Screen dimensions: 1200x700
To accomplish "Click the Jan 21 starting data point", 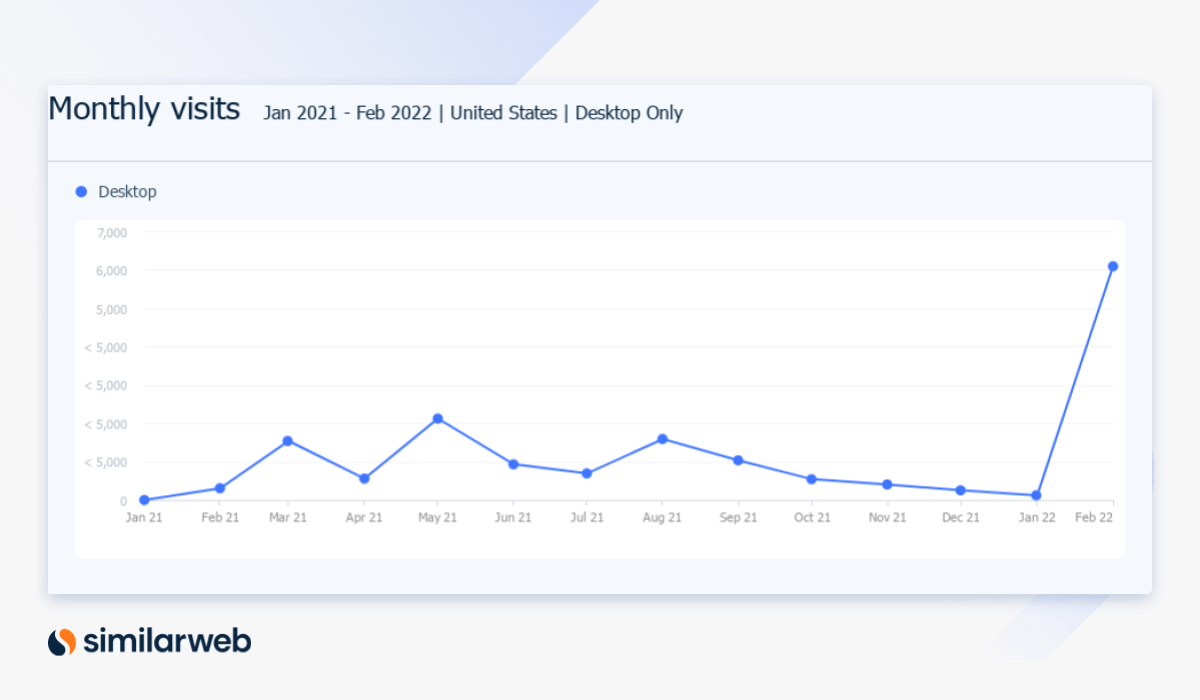I will 145,498.
